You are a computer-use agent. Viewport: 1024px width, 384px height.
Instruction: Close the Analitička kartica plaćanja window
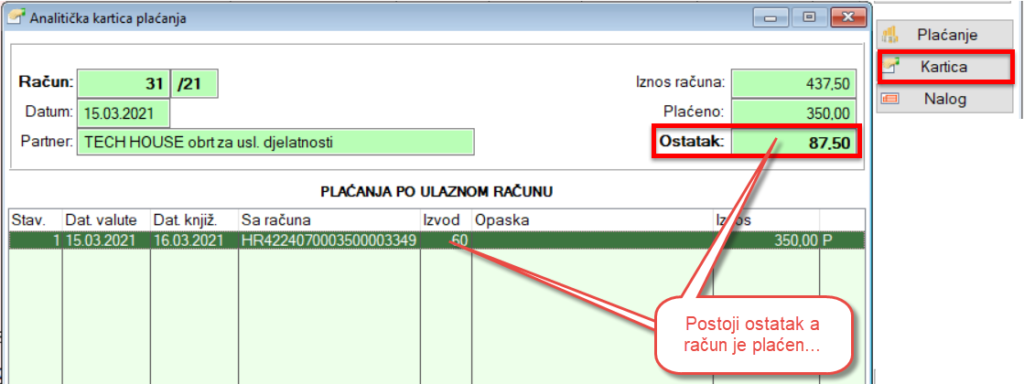click(848, 18)
